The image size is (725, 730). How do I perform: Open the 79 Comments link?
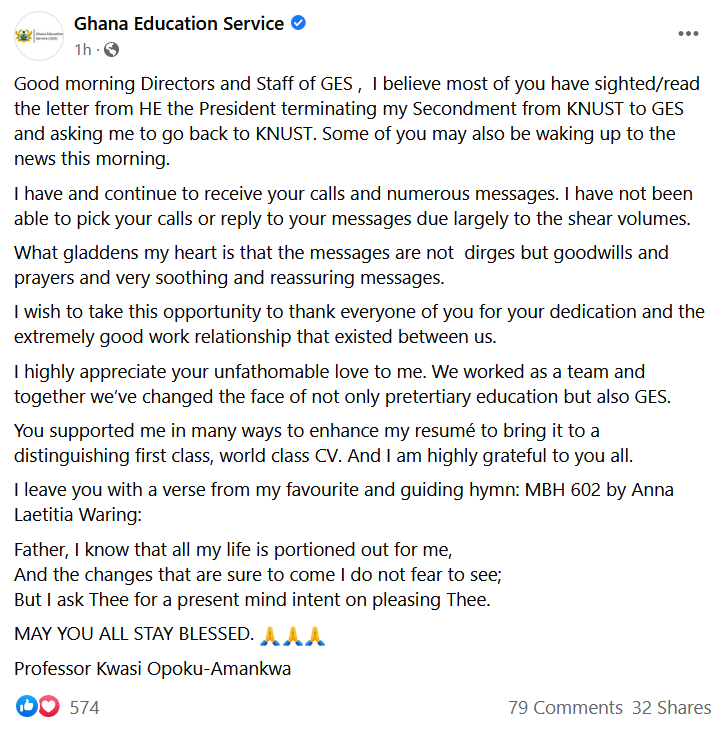tap(565, 708)
